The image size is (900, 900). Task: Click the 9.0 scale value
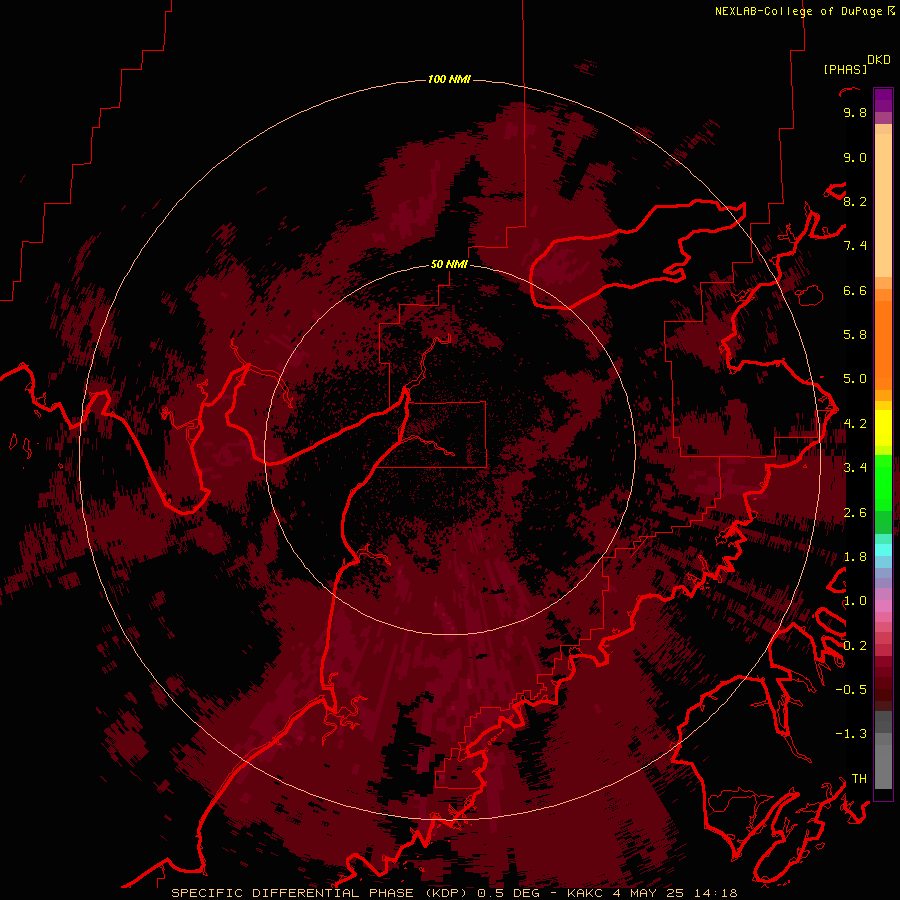[855, 157]
